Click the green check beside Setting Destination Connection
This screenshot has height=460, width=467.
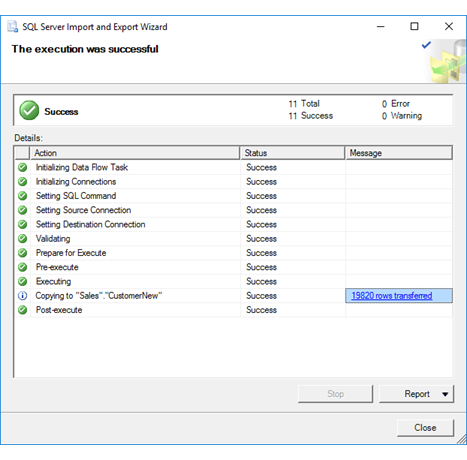point(22,224)
